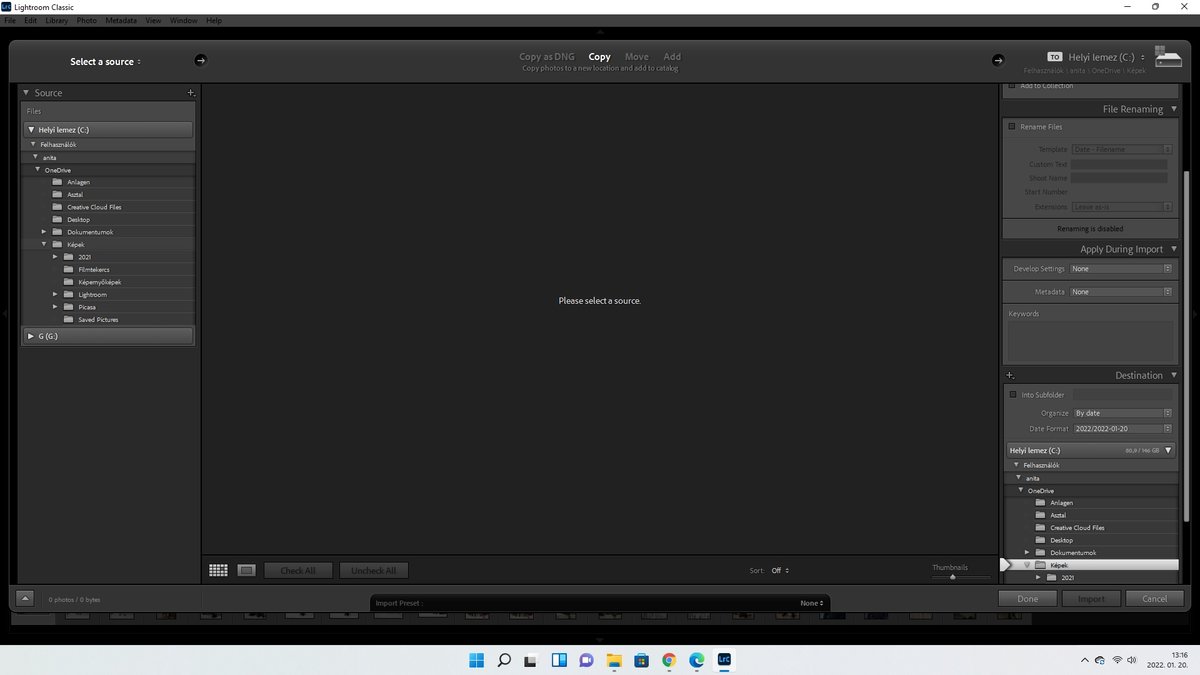Expand the Picasa folder in Source

56,307
